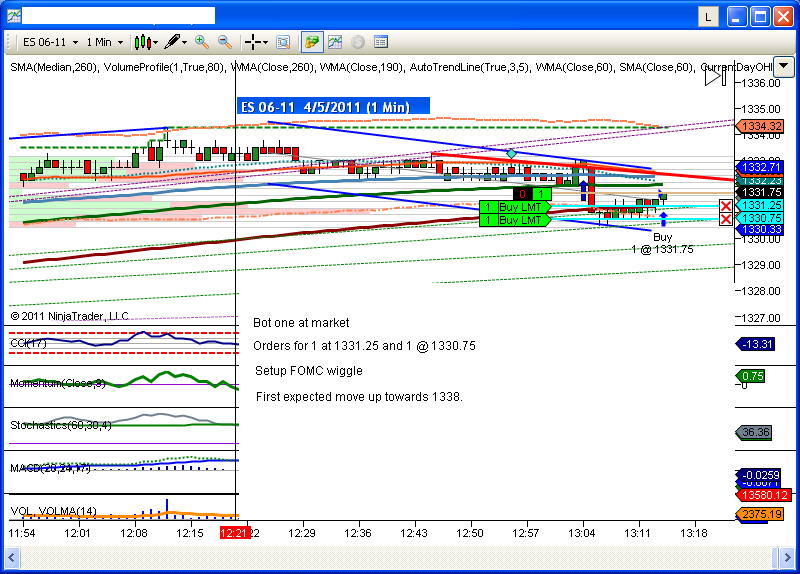Click the Momentum(Close,3) panel label
Screen dimensions: 800x574
(58, 384)
